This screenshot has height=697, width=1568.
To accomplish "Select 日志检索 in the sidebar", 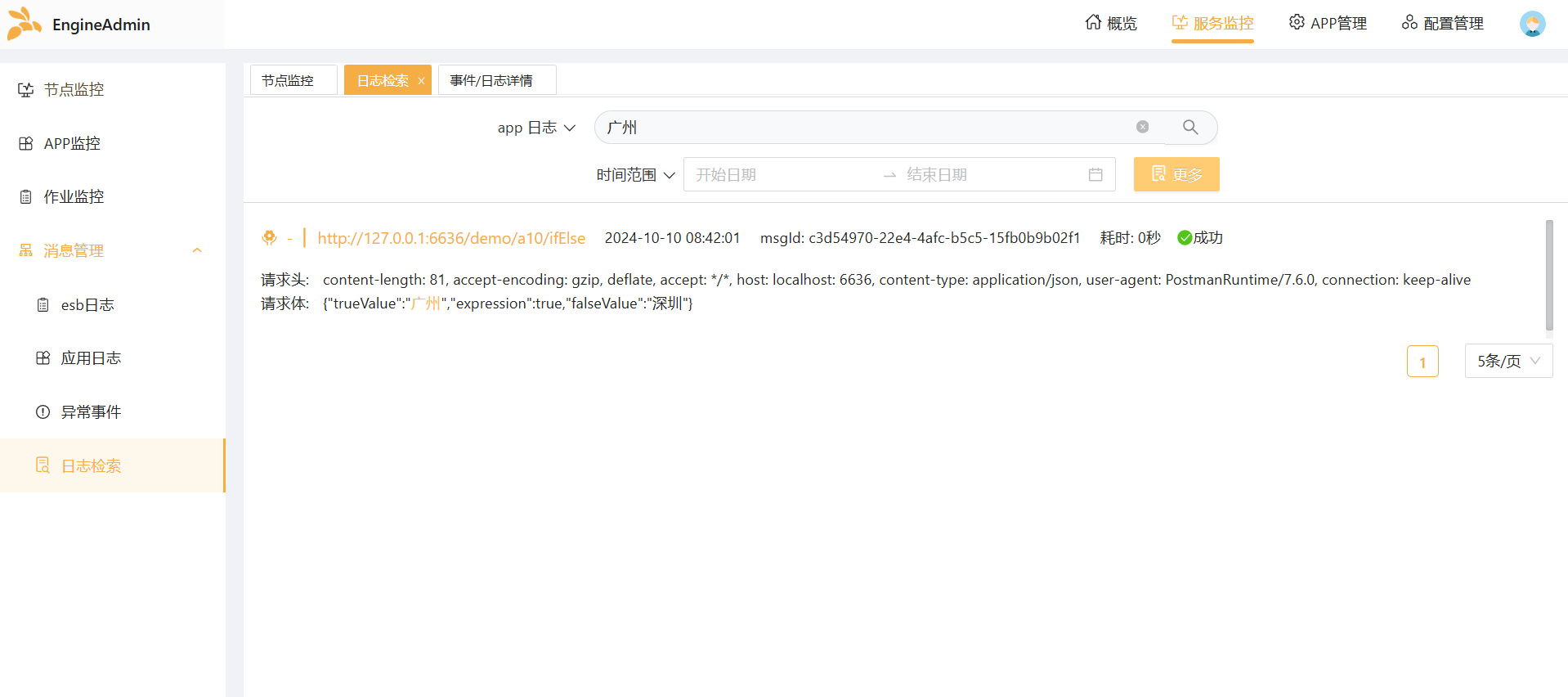I will [x=113, y=465].
